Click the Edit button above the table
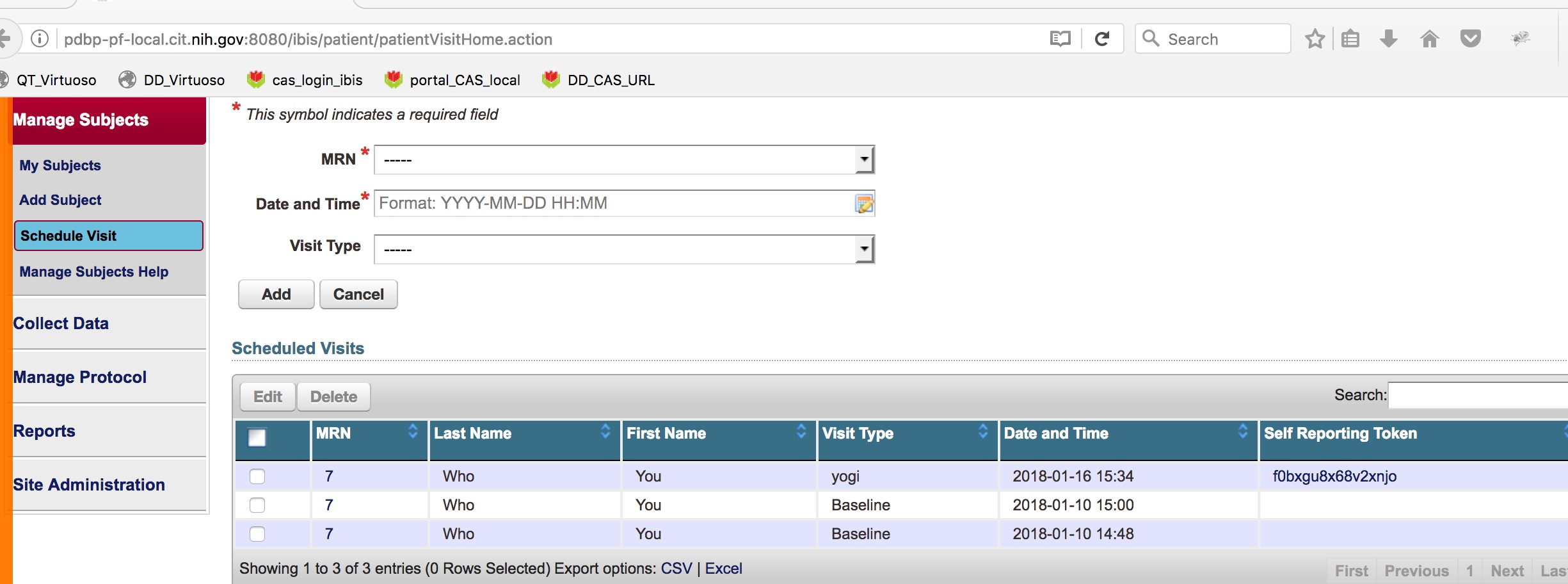 coord(268,396)
